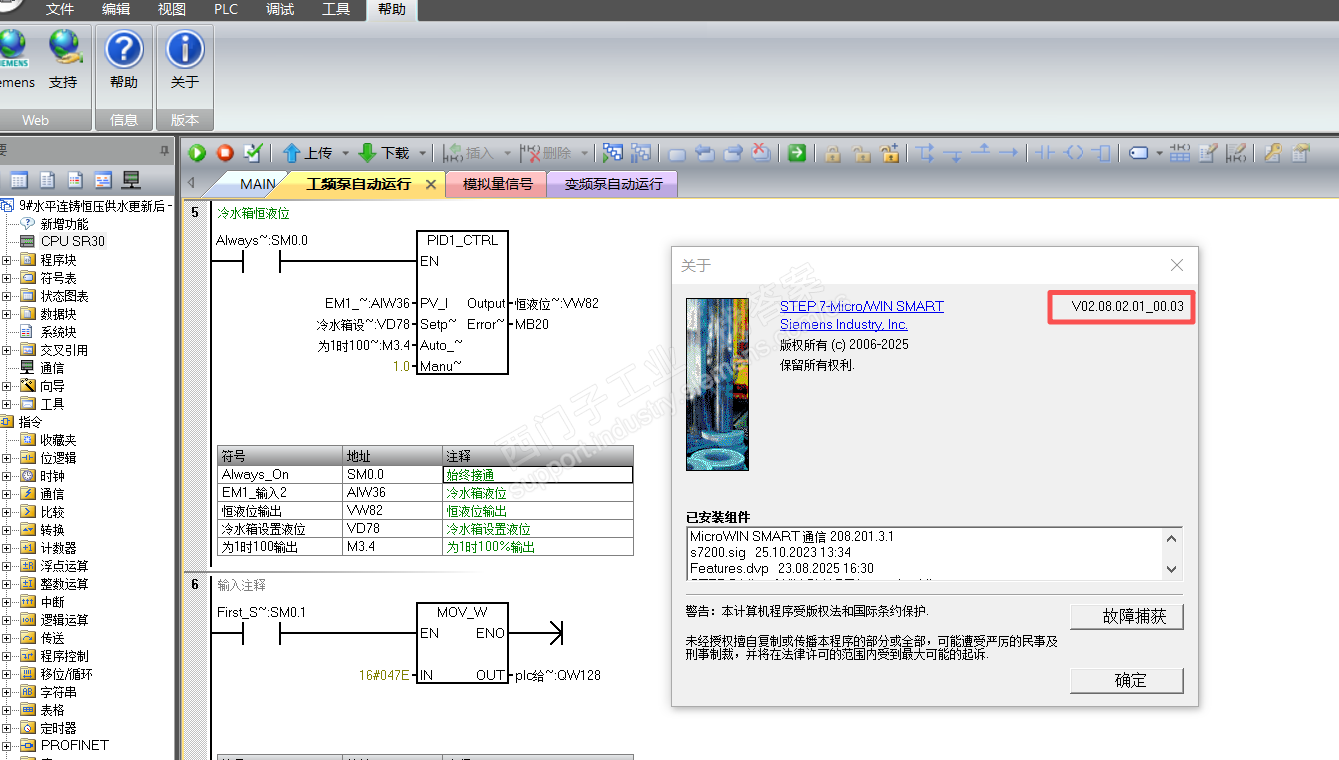Screen dimensions: 1339x760
Task: Click the 确定 button in About dialog
Action: click(1127, 680)
